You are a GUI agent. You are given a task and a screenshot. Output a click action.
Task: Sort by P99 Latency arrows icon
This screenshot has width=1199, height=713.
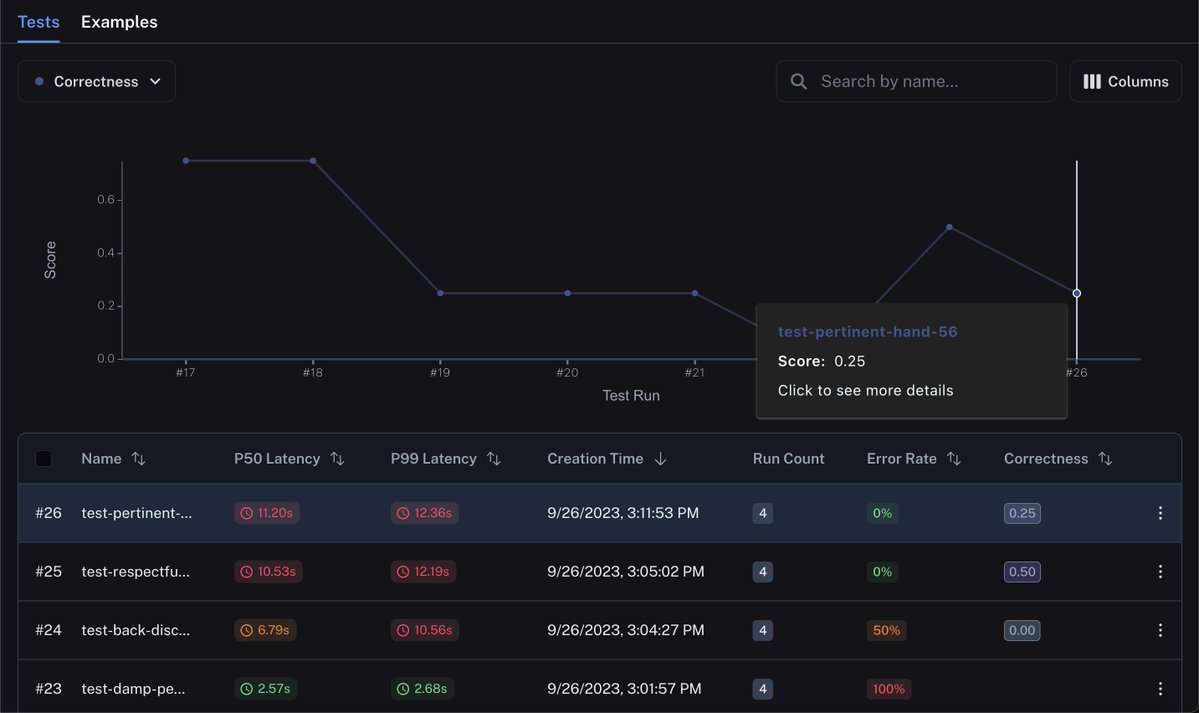(494, 458)
